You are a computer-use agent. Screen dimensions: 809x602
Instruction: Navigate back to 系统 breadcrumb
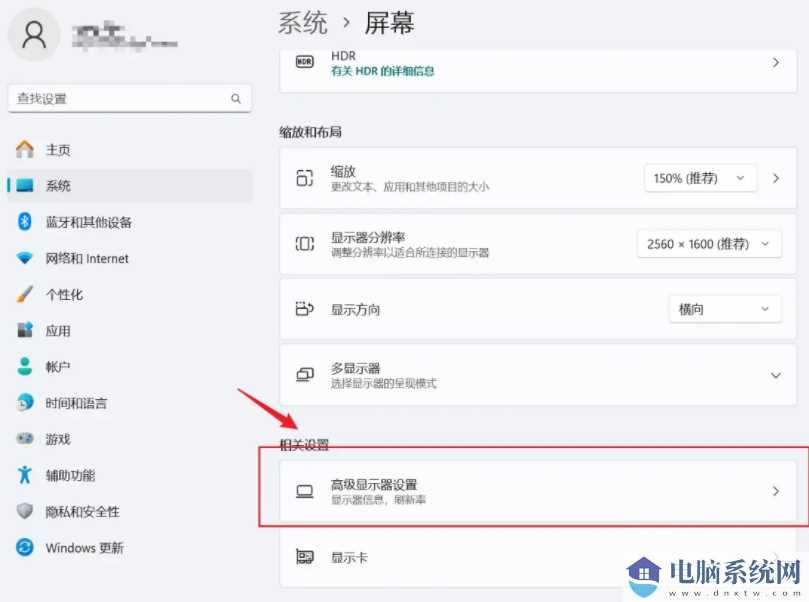point(303,22)
